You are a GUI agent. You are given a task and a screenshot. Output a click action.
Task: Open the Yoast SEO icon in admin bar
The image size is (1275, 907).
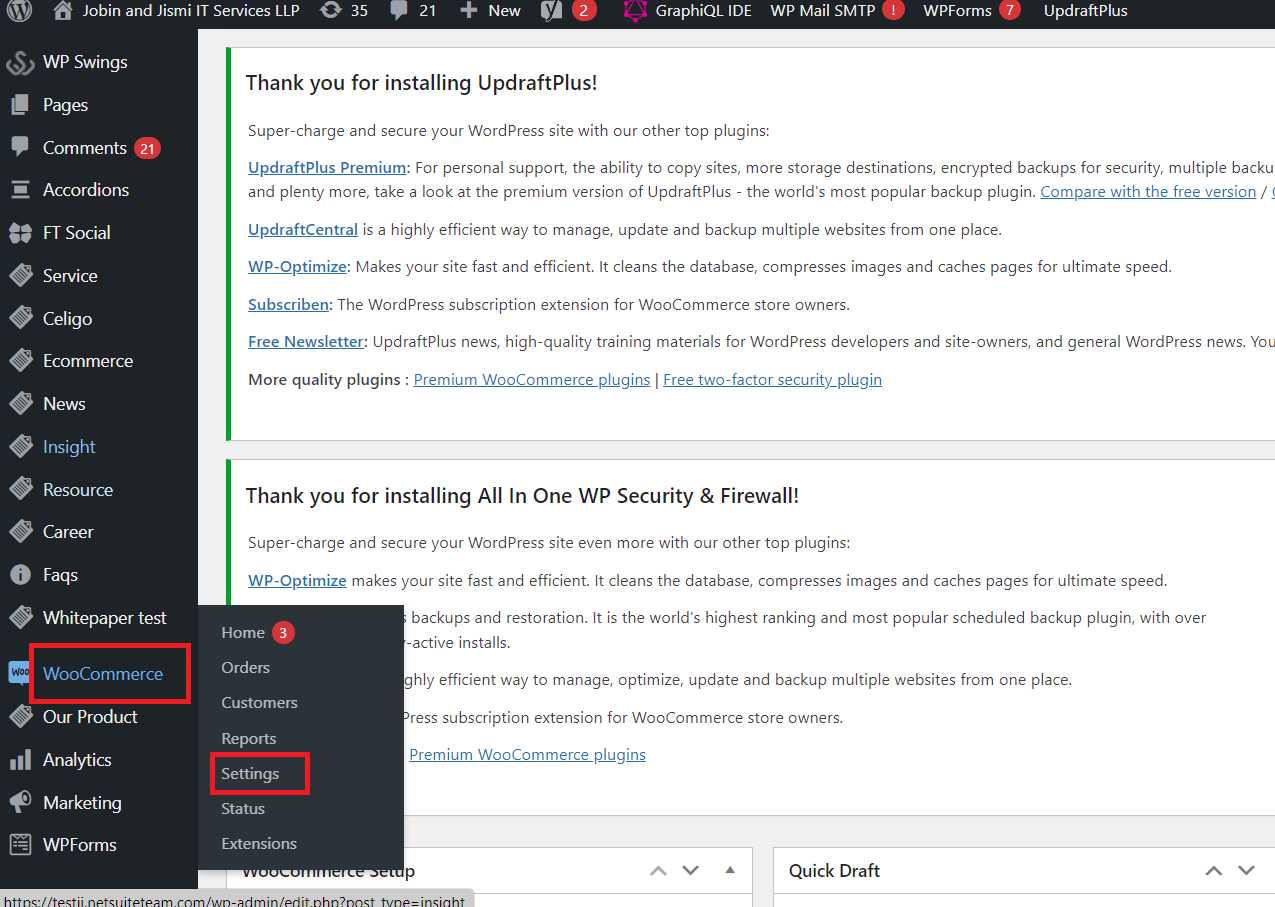(x=551, y=11)
